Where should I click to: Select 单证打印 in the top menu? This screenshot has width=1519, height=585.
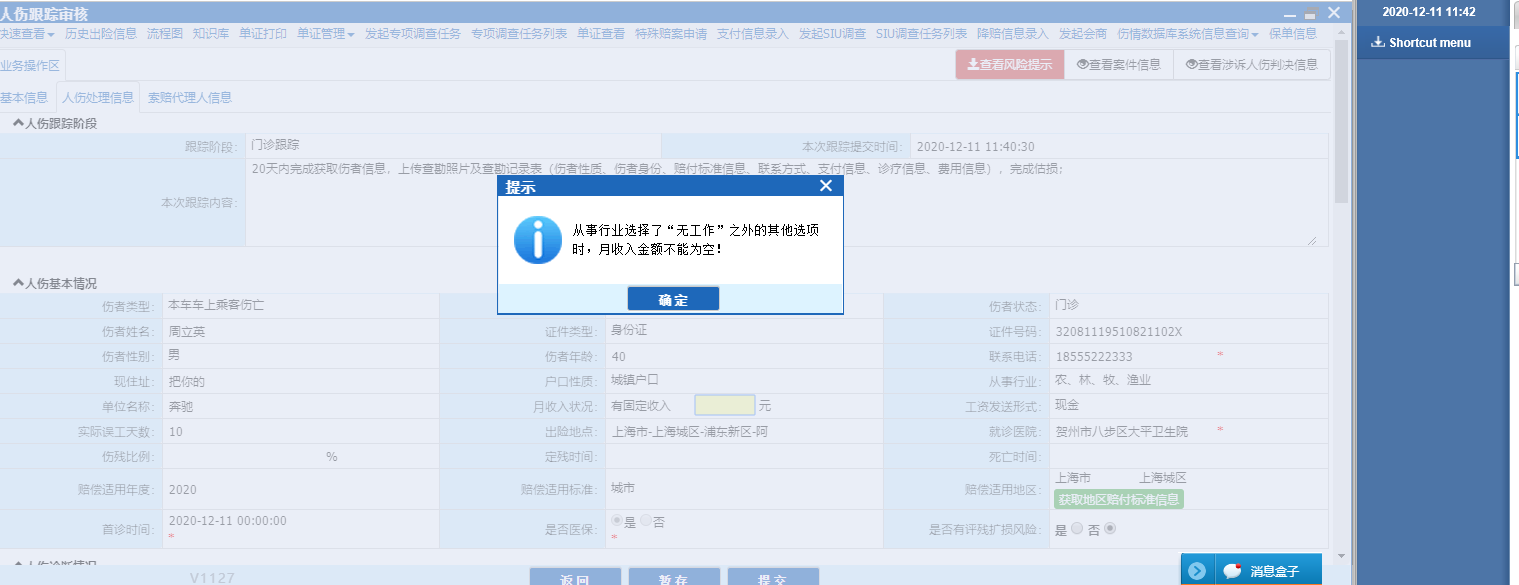(x=263, y=33)
